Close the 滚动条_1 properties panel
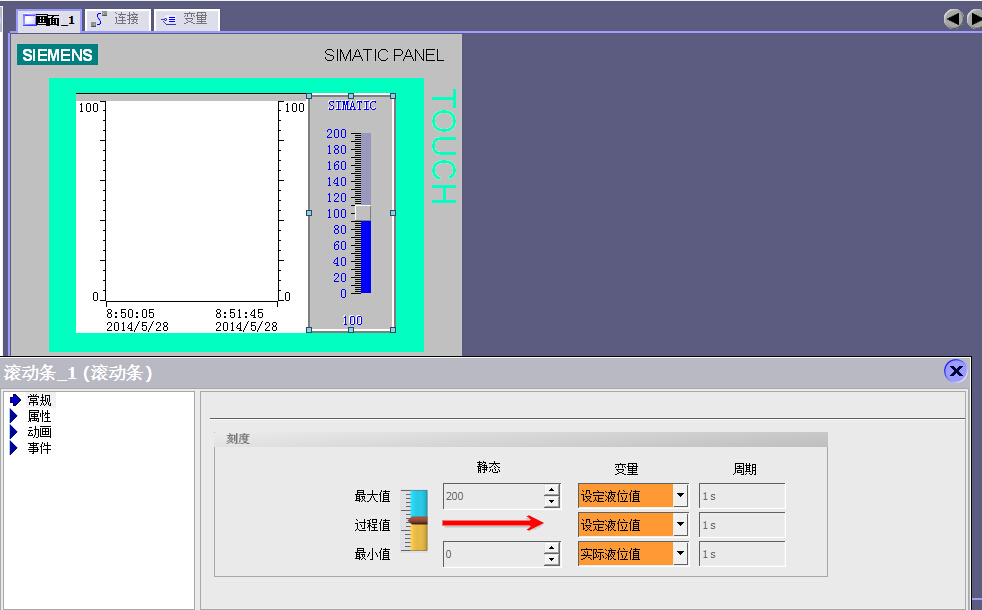This screenshot has width=982, height=610. pos(956,371)
